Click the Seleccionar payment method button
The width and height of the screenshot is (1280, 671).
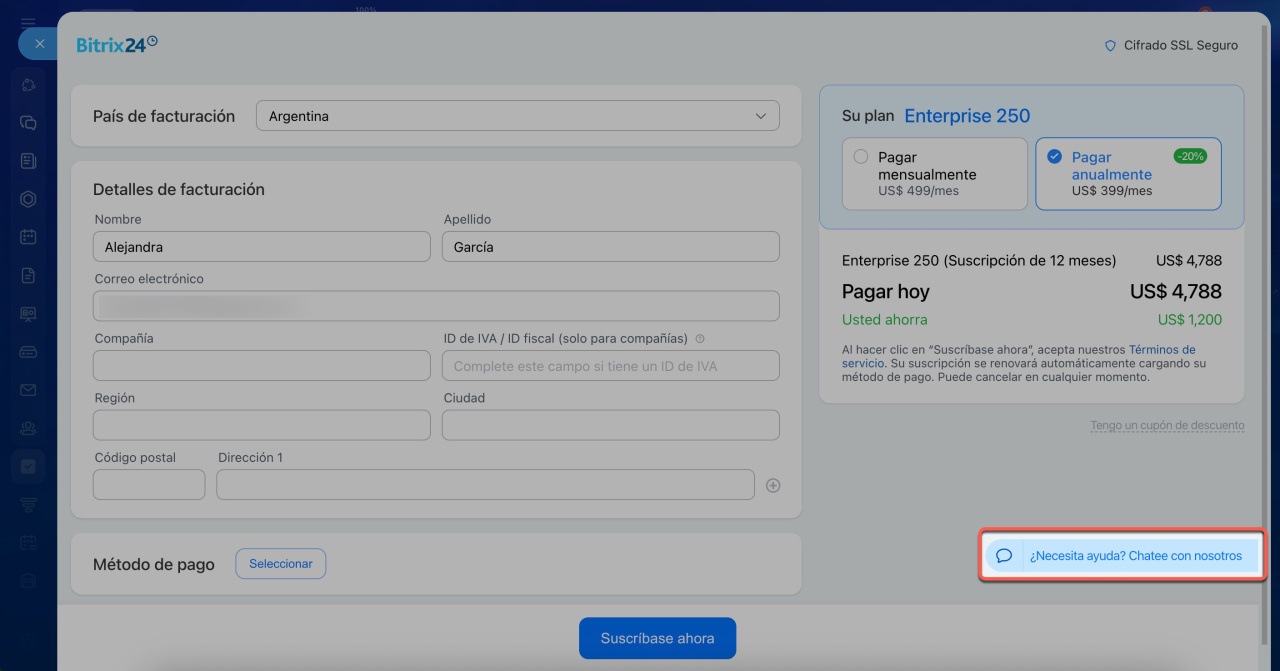[280, 564]
